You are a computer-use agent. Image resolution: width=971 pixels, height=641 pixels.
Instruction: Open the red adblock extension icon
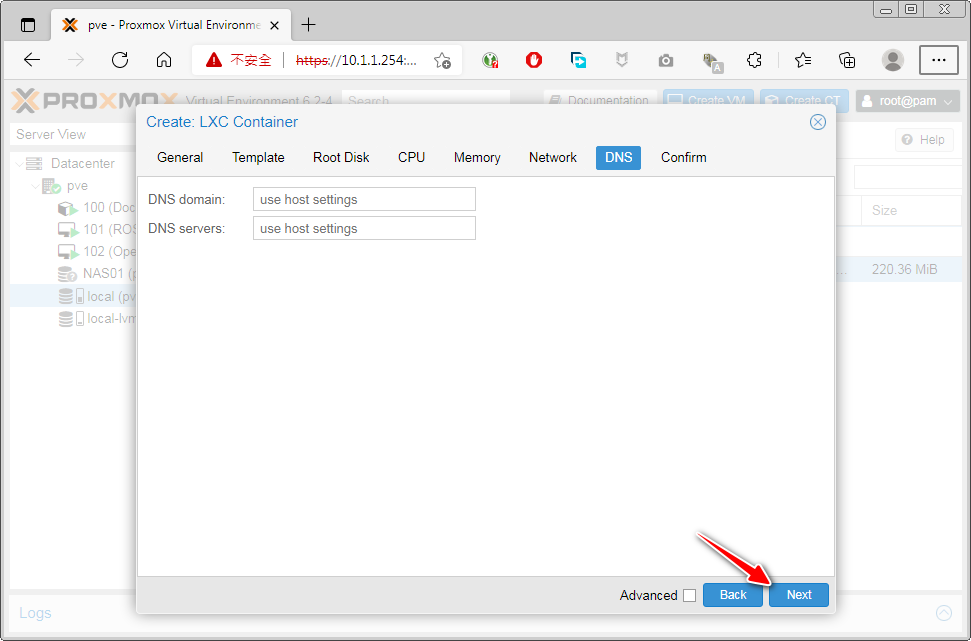(534, 60)
